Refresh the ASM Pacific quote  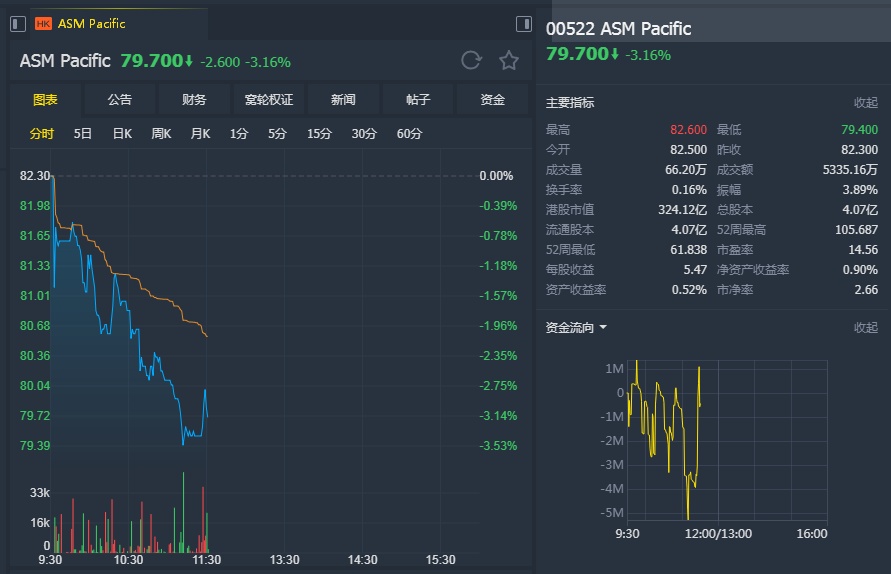tap(471, 61)
